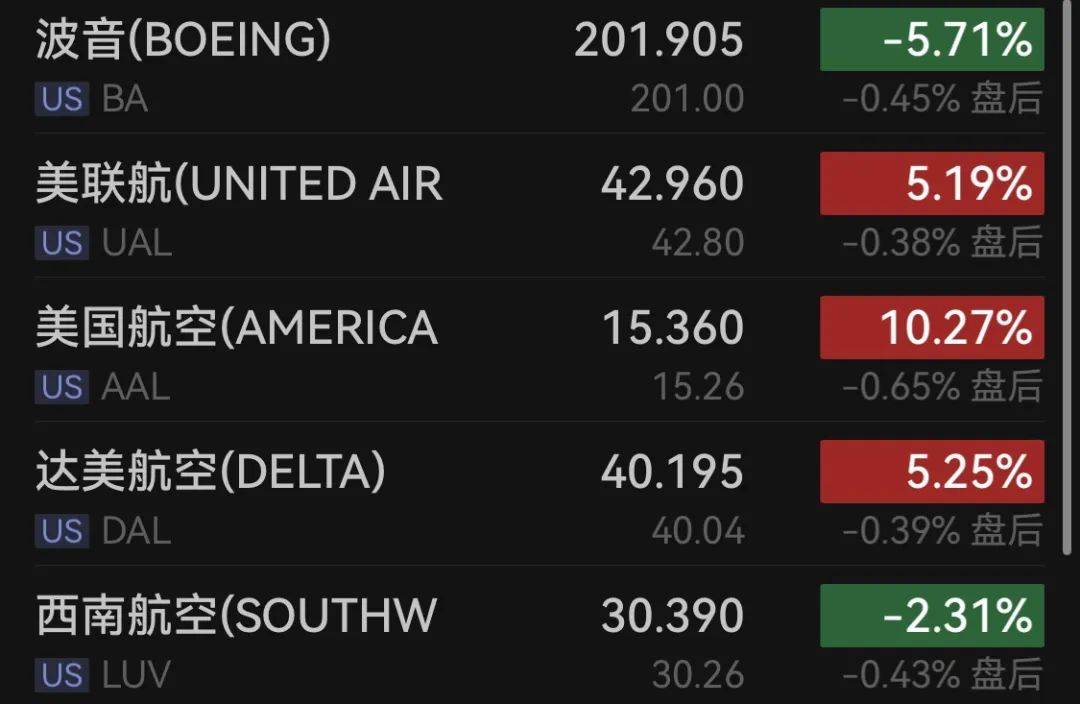
Task: Click the US market badge beside DAL
Action: 62,531
